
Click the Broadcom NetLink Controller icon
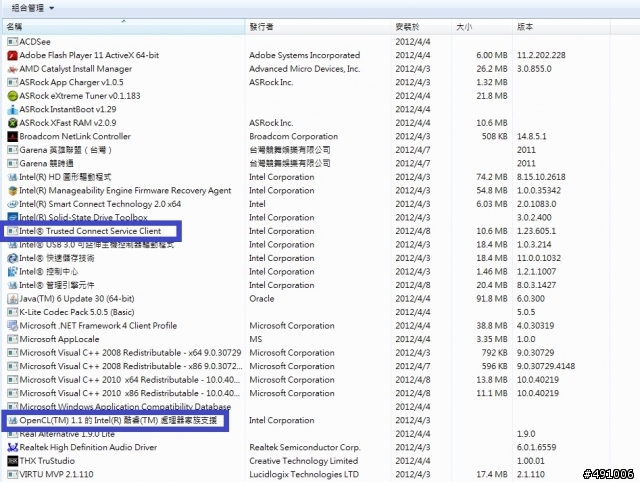pyautogui.click(x=13, y=136)
